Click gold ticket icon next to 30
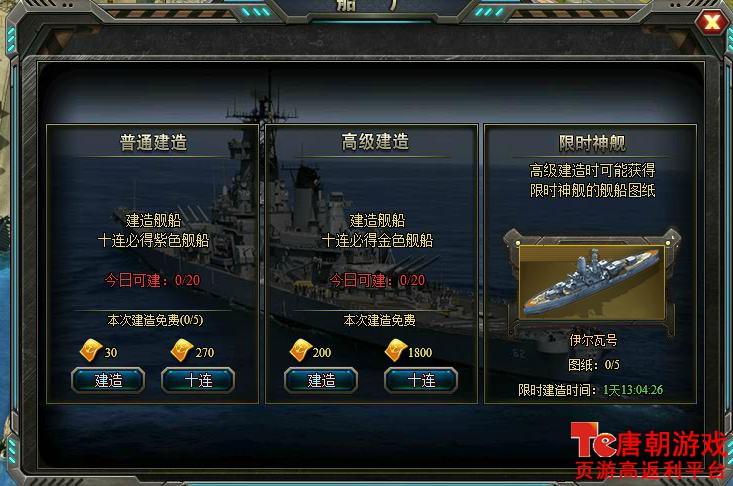This screenshot has width=733, height=486. [x=91, y=350]
